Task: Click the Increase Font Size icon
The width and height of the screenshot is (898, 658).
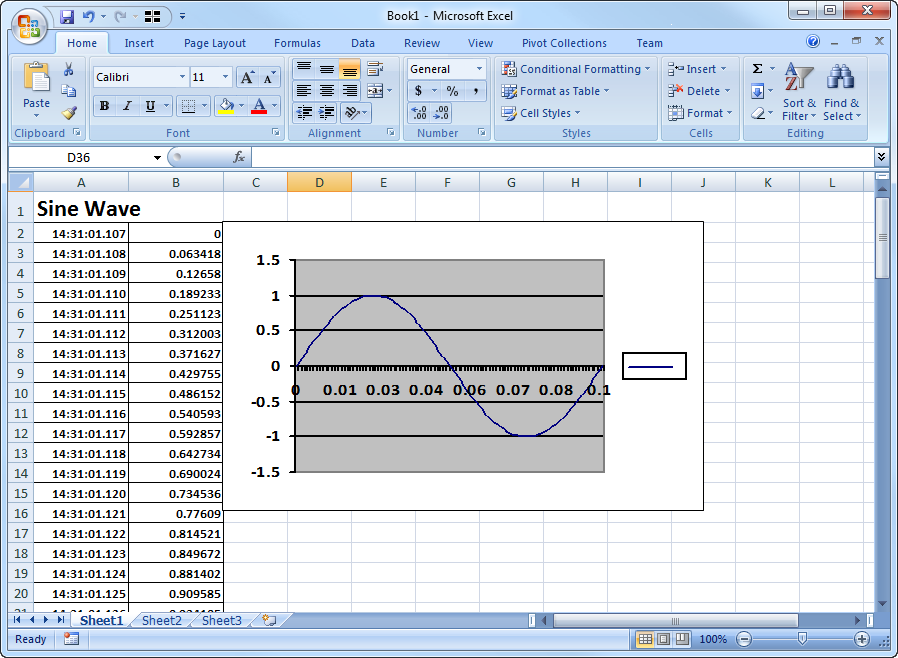Action: (247, 77)
